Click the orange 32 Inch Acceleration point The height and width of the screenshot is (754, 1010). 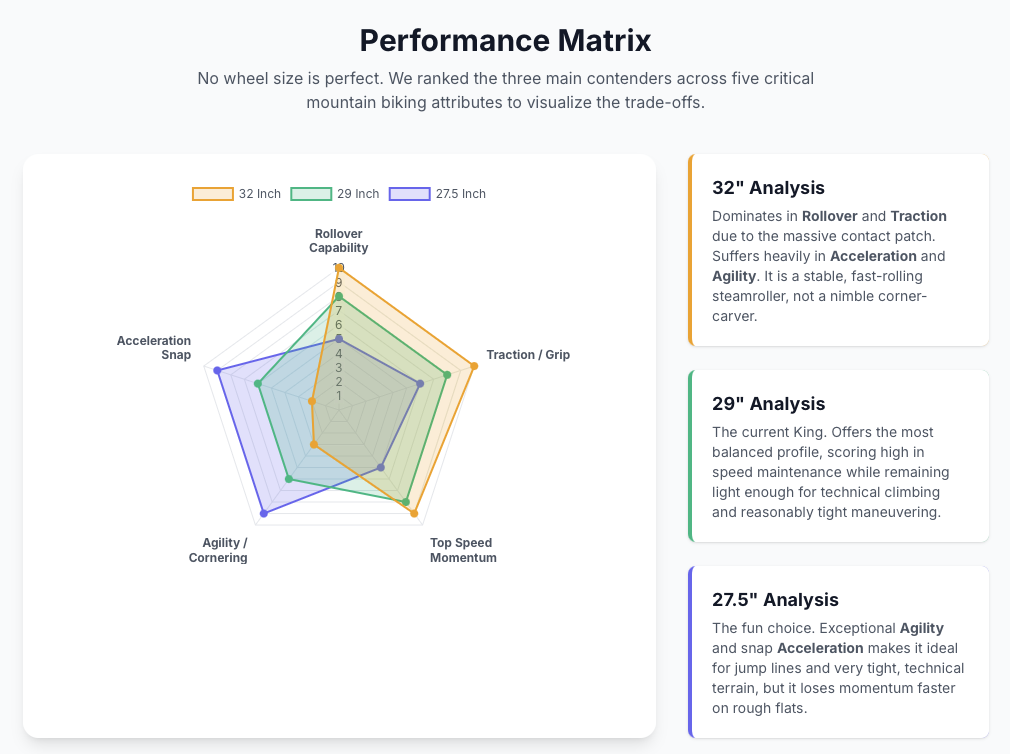tap(312, 402)
